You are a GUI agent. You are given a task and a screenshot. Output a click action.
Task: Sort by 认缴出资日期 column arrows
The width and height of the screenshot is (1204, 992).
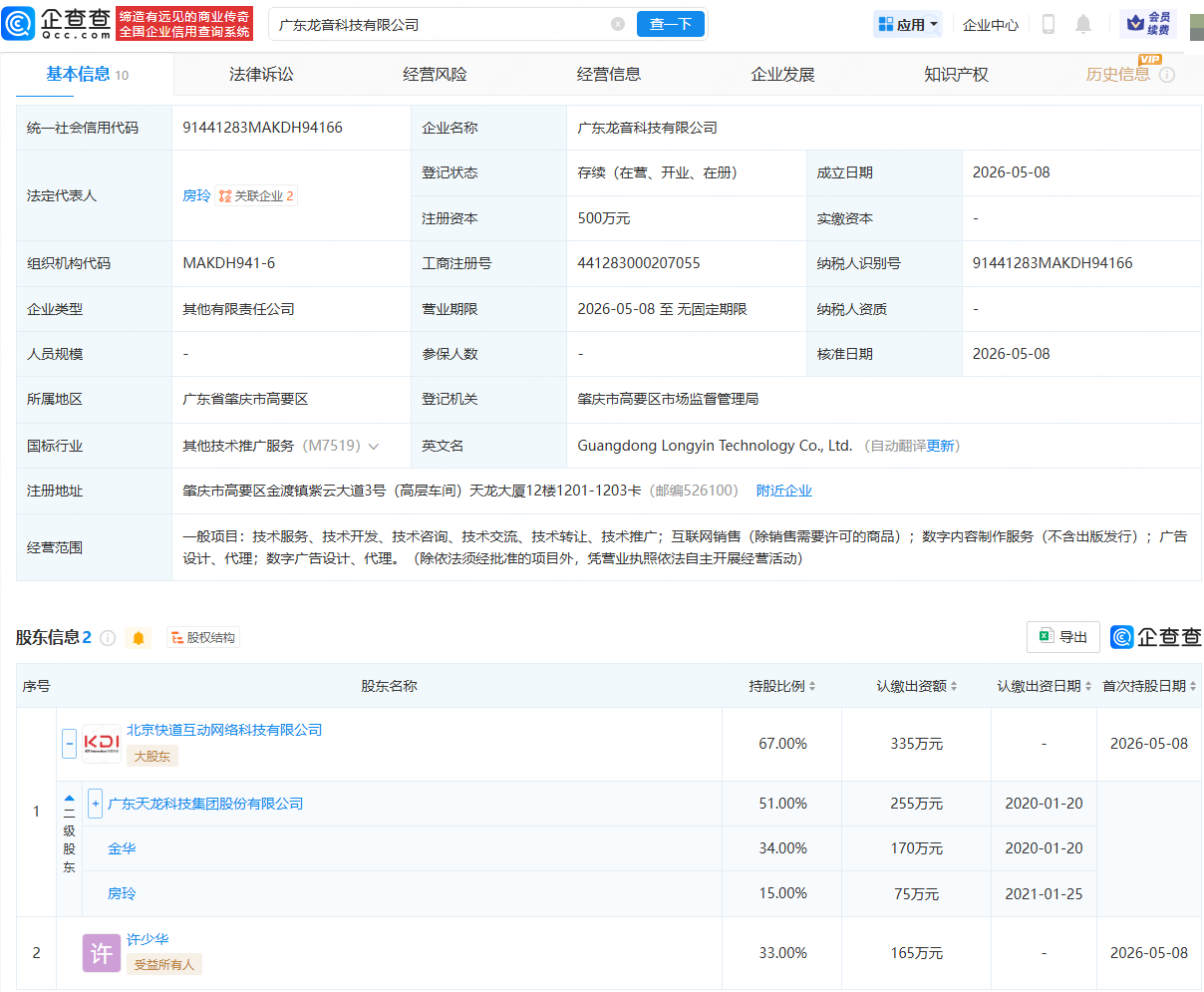click(1088, 686)
